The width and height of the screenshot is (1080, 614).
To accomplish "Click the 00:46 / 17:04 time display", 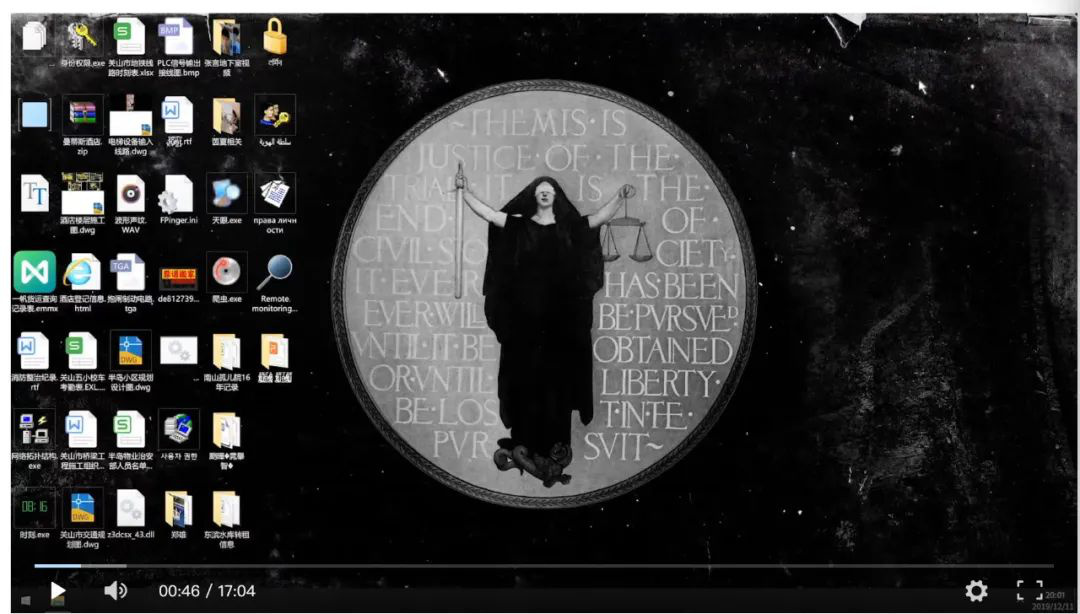I will [207, 591].
